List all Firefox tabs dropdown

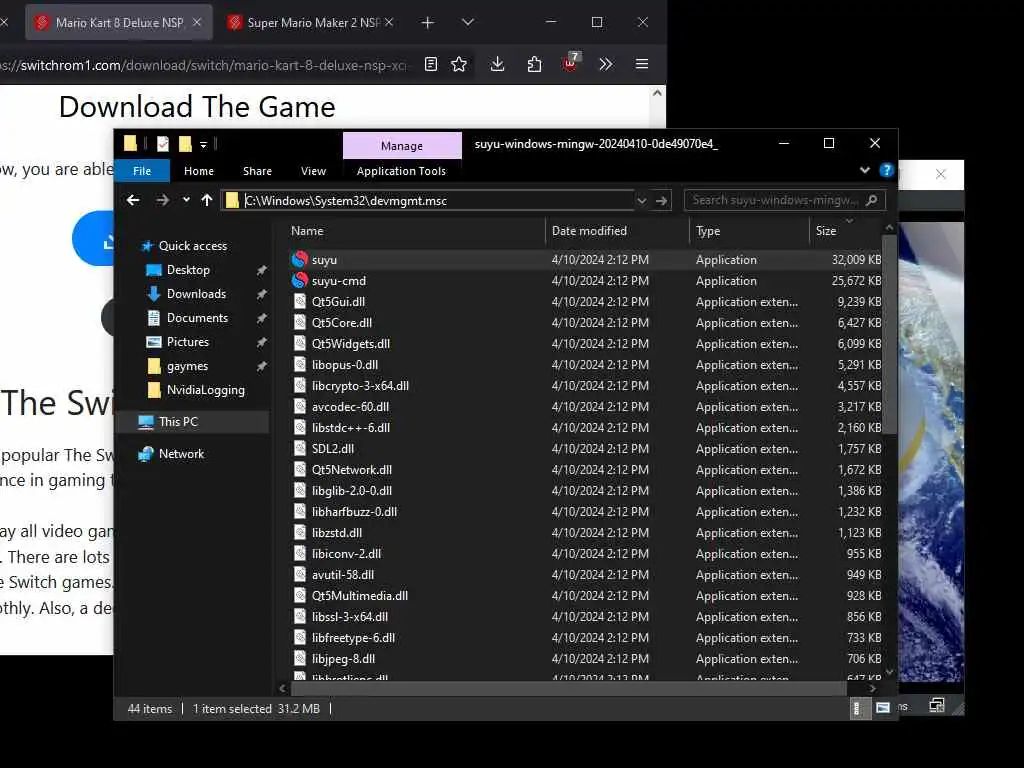468,22
